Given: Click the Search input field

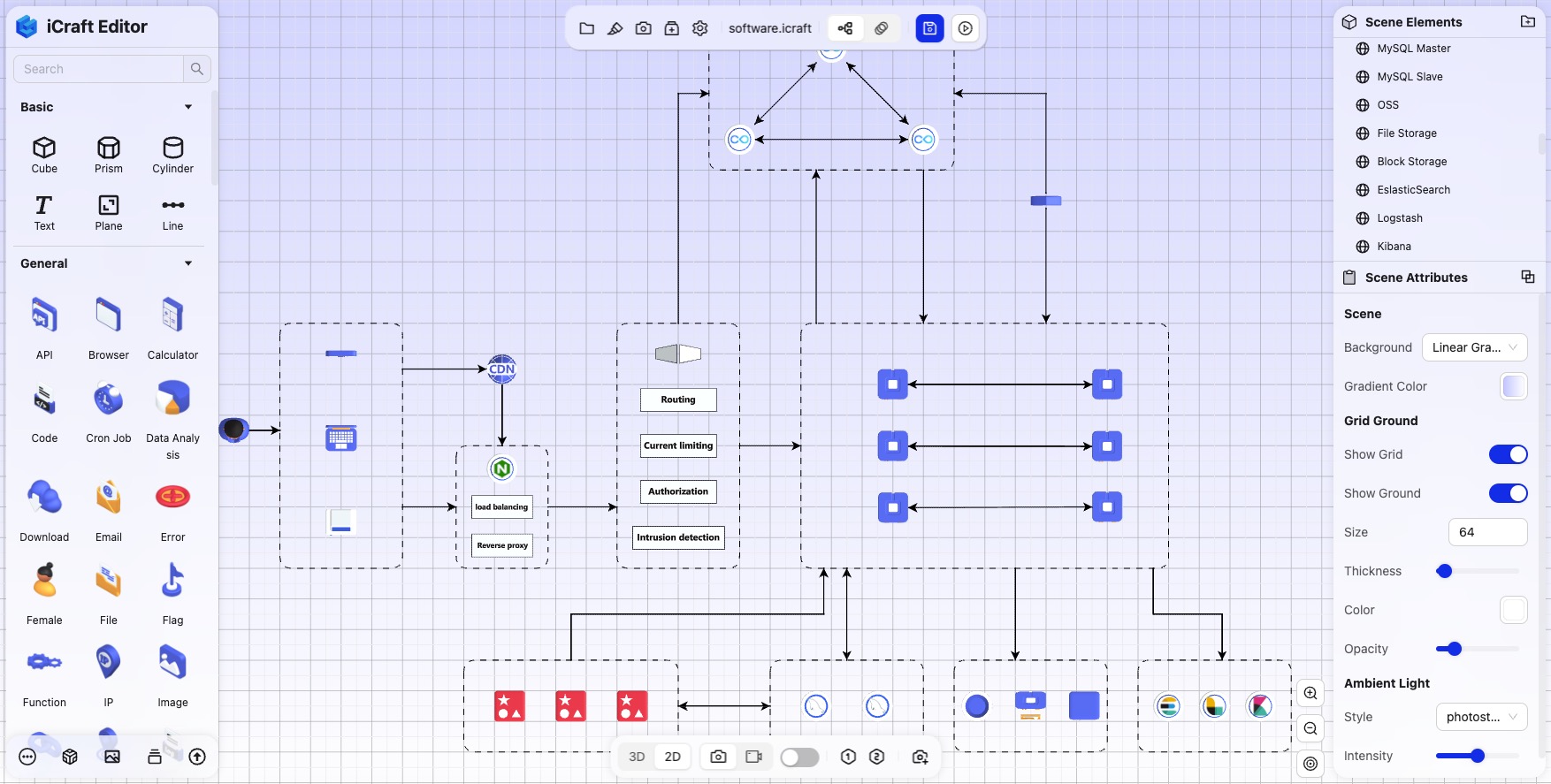Looking at the screenshot, I should pyautogui.click(x=99, y=69).
